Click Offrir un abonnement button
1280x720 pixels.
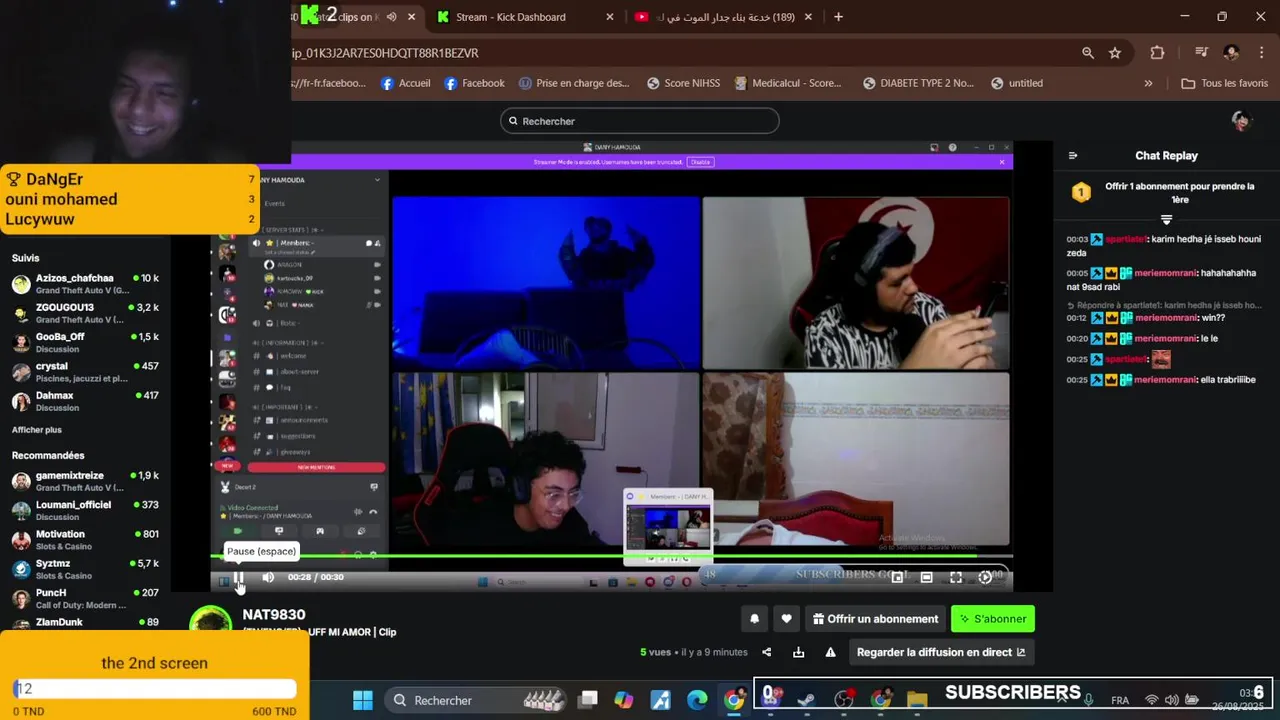click(x=875, y=619)
